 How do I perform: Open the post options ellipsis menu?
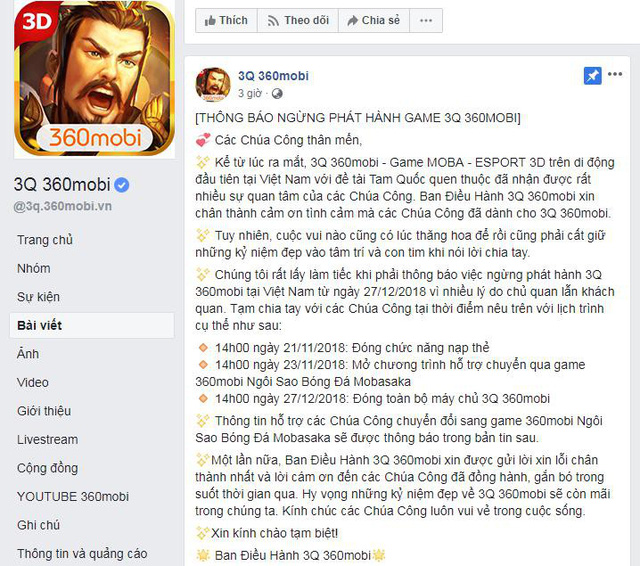[x=615, y=74]
